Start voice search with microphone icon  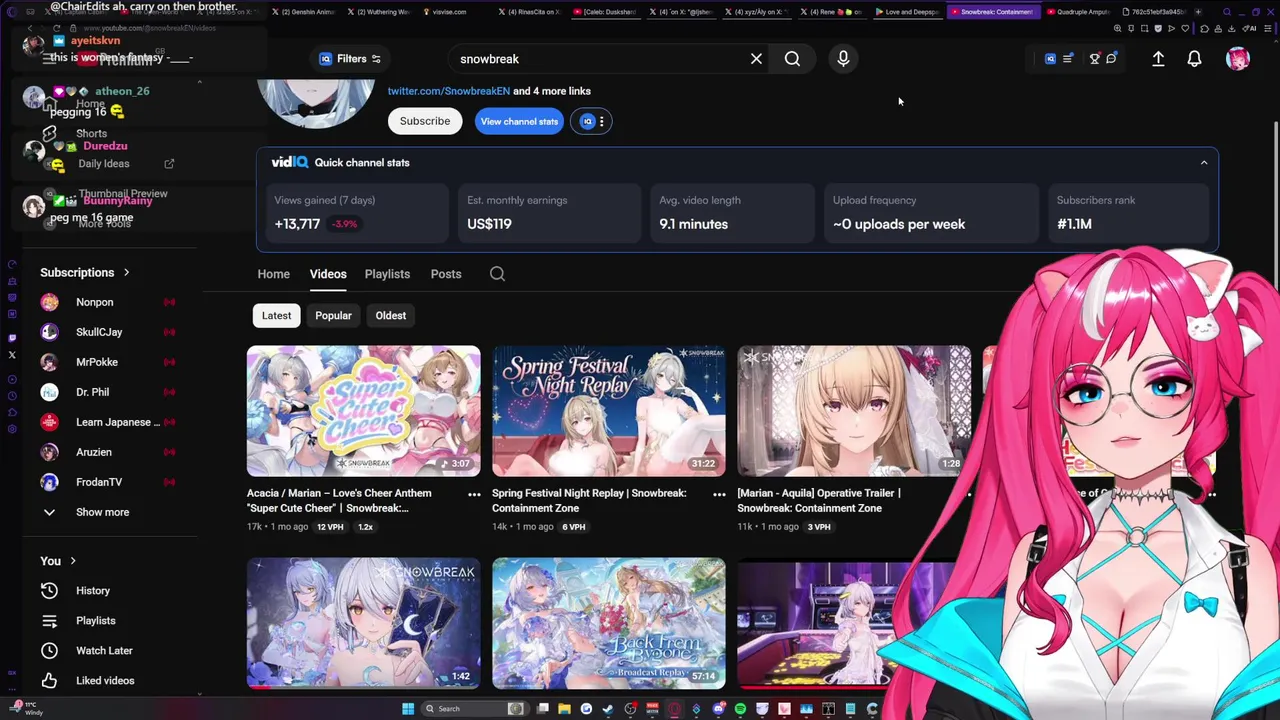pyautogui.click(x=843, y=59)
